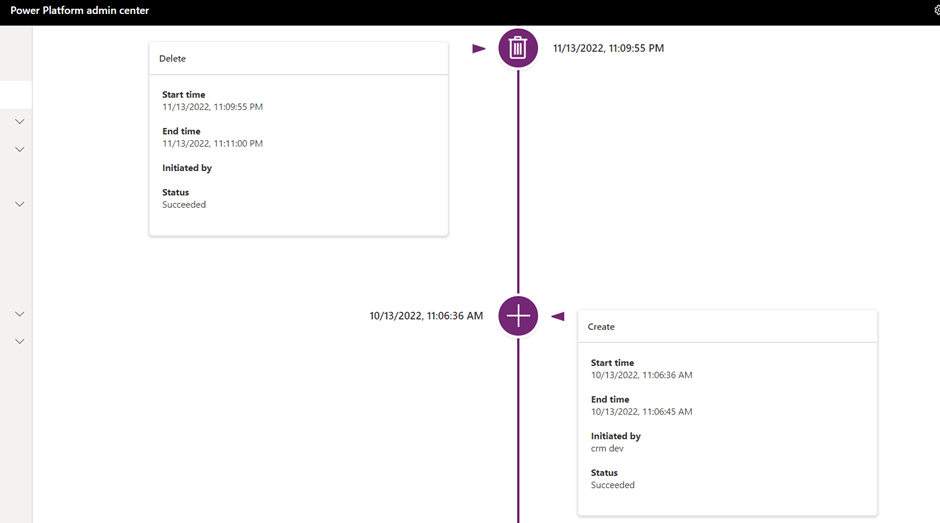
Task: Expand the fourth chevron from top in sidebar
Action: coord(19,314)
